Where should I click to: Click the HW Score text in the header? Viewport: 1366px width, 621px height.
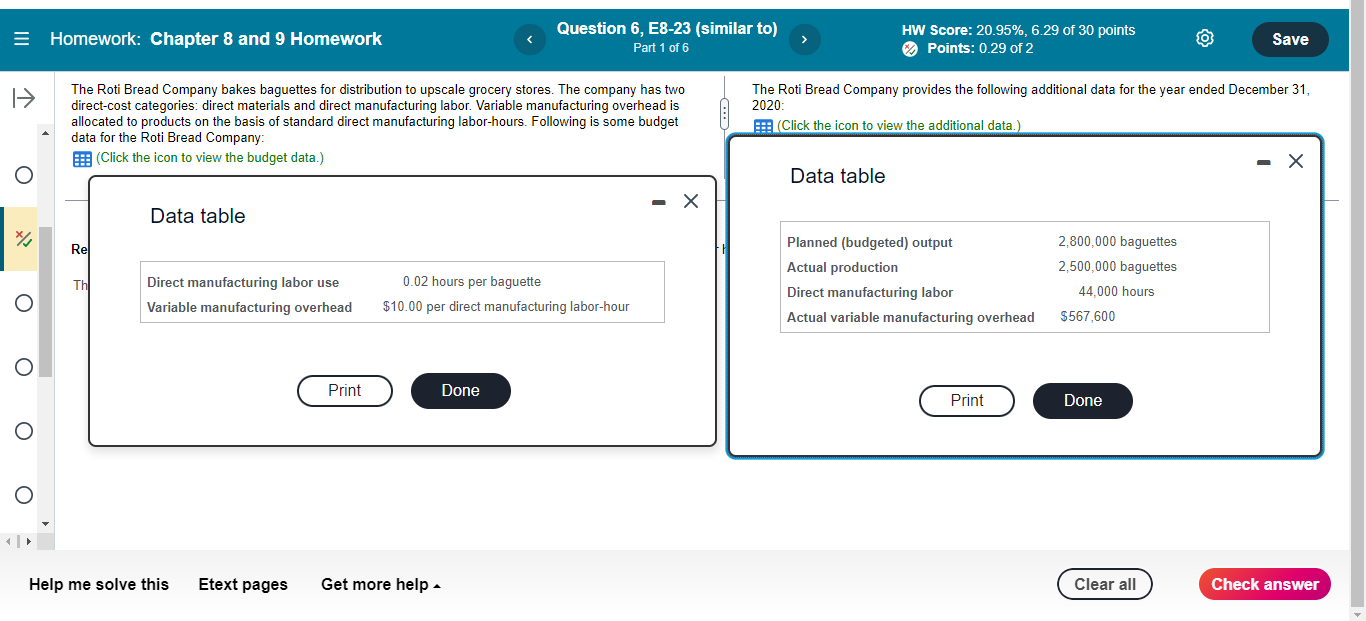pos(1018,30)
